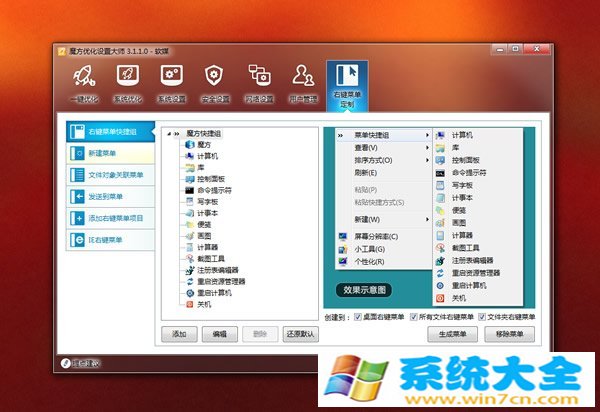The height and width of the screenshot is (412, 600).
Task: Switch to IE右键菜单 sidebar section
Action: (x=111, y=240)
